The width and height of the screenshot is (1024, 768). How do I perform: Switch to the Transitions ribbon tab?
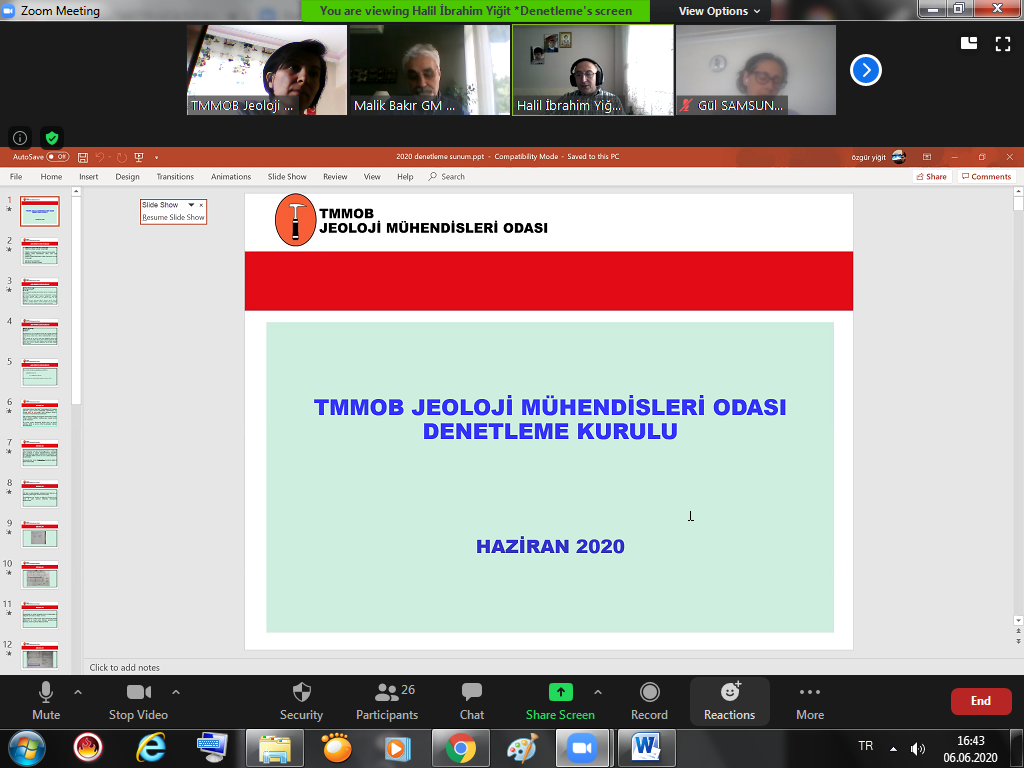point(175,177)
